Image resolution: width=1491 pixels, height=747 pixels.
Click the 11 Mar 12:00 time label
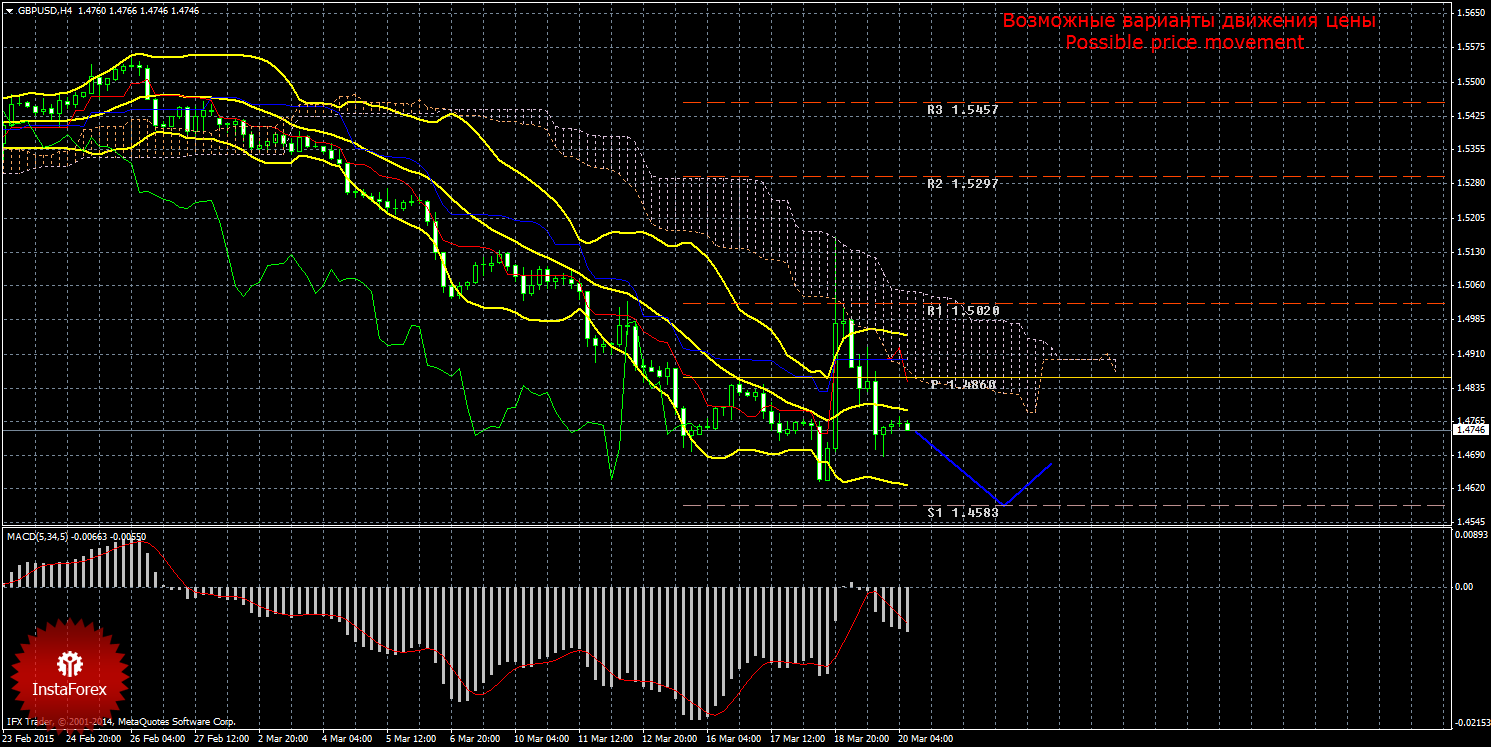point(606,739)
